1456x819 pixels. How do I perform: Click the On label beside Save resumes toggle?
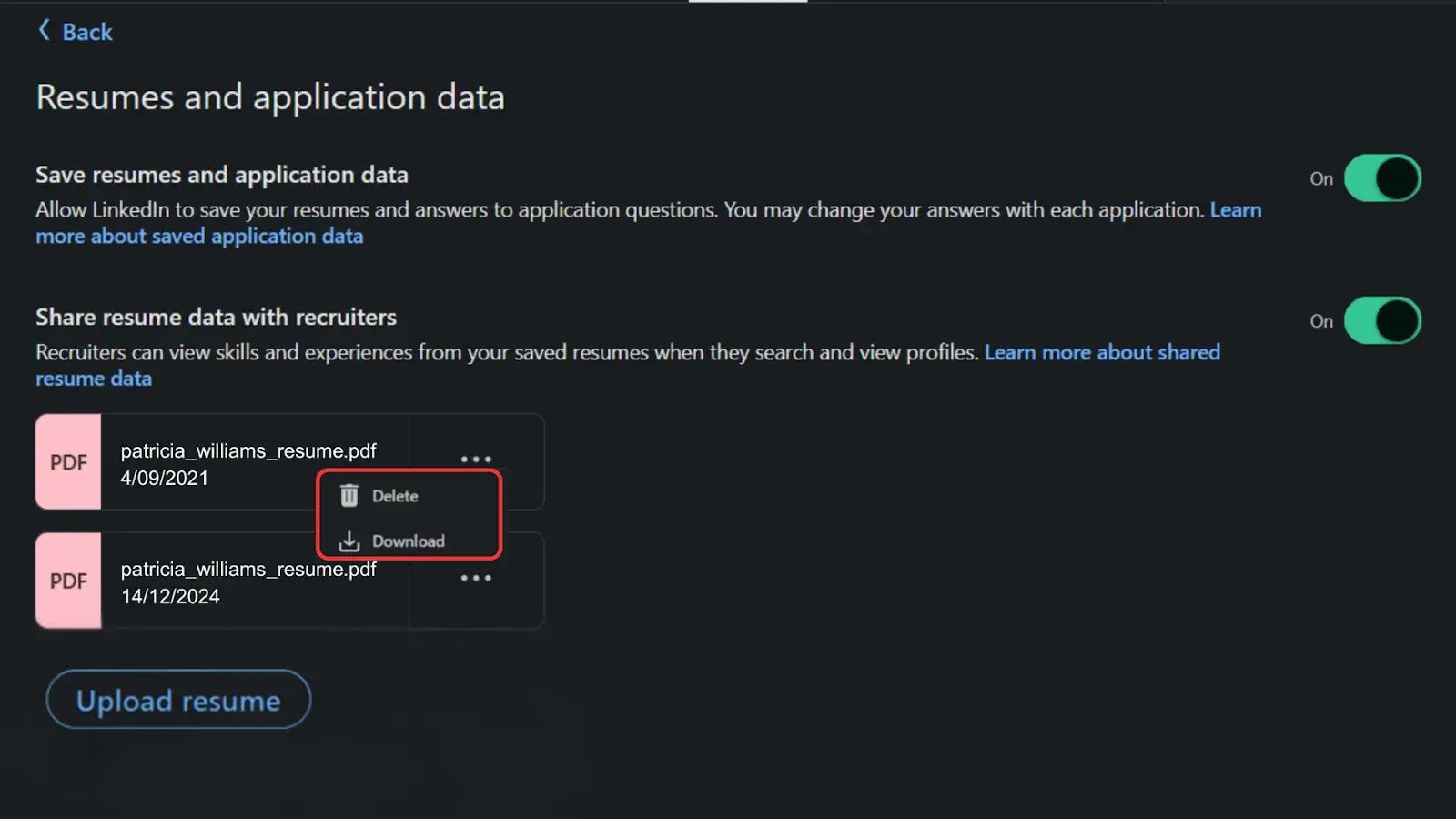pyautogui.click(x=1321, y=179)
